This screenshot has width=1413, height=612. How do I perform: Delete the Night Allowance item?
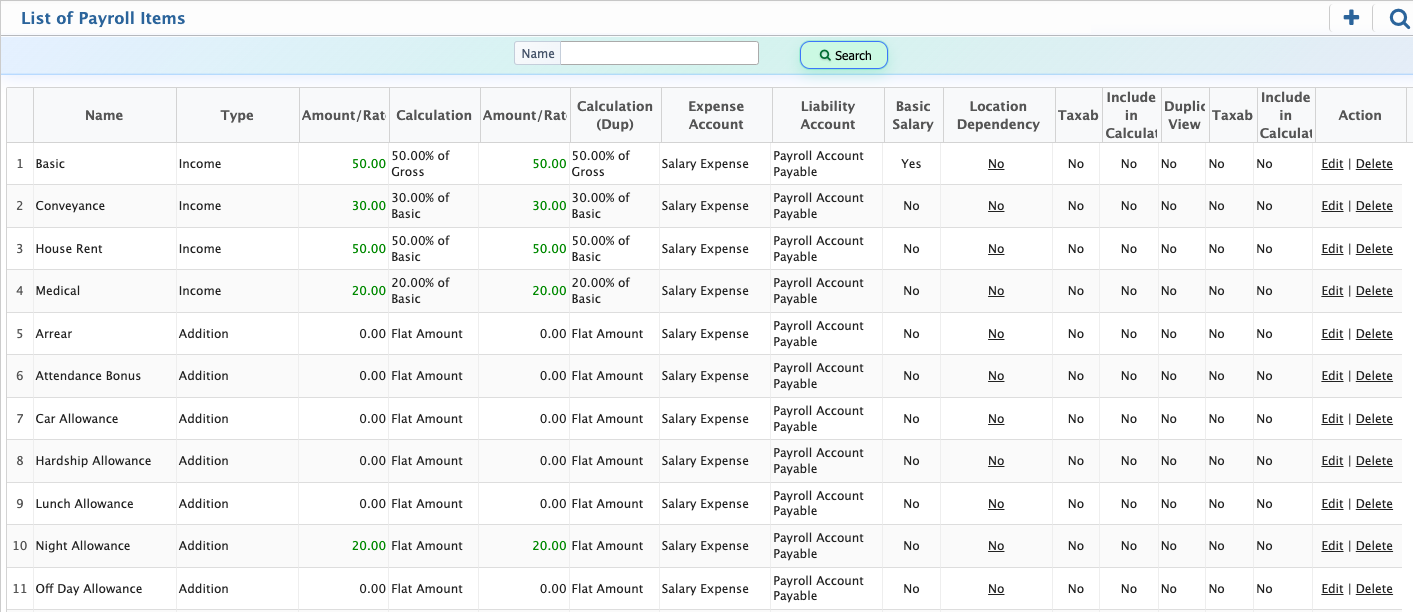[1374, 546]
